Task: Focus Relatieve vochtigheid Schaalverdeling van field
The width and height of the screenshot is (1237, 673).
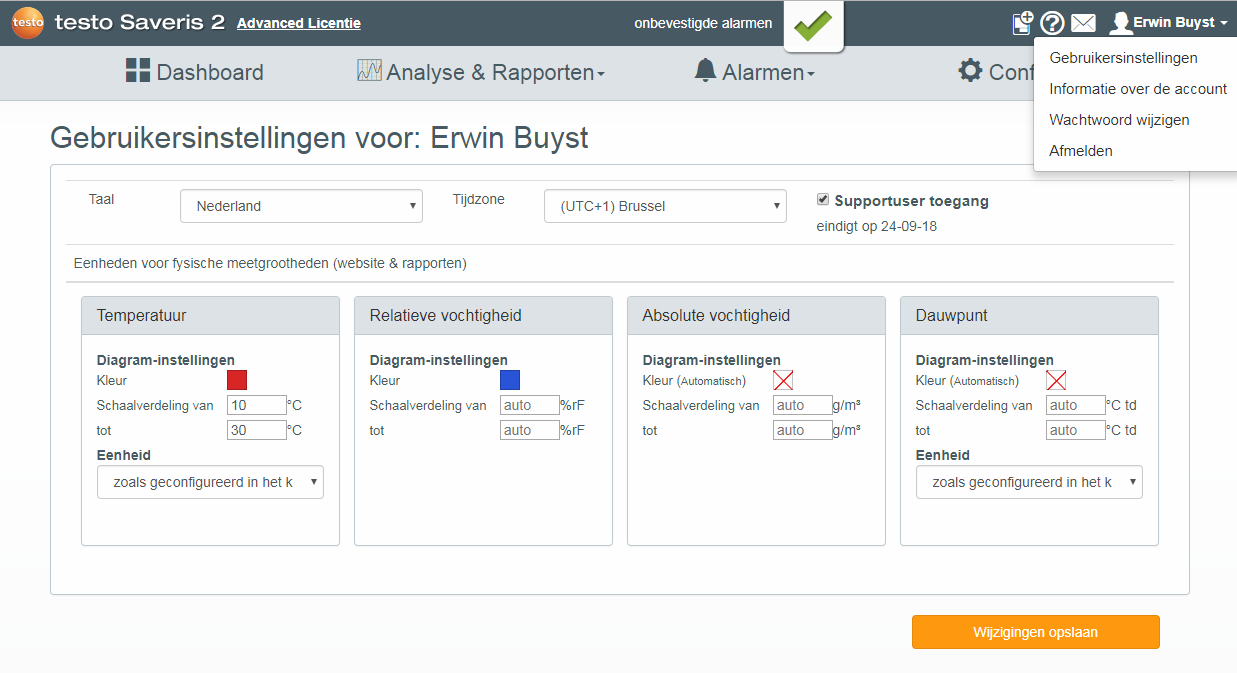Action: [x=530, y=405]
